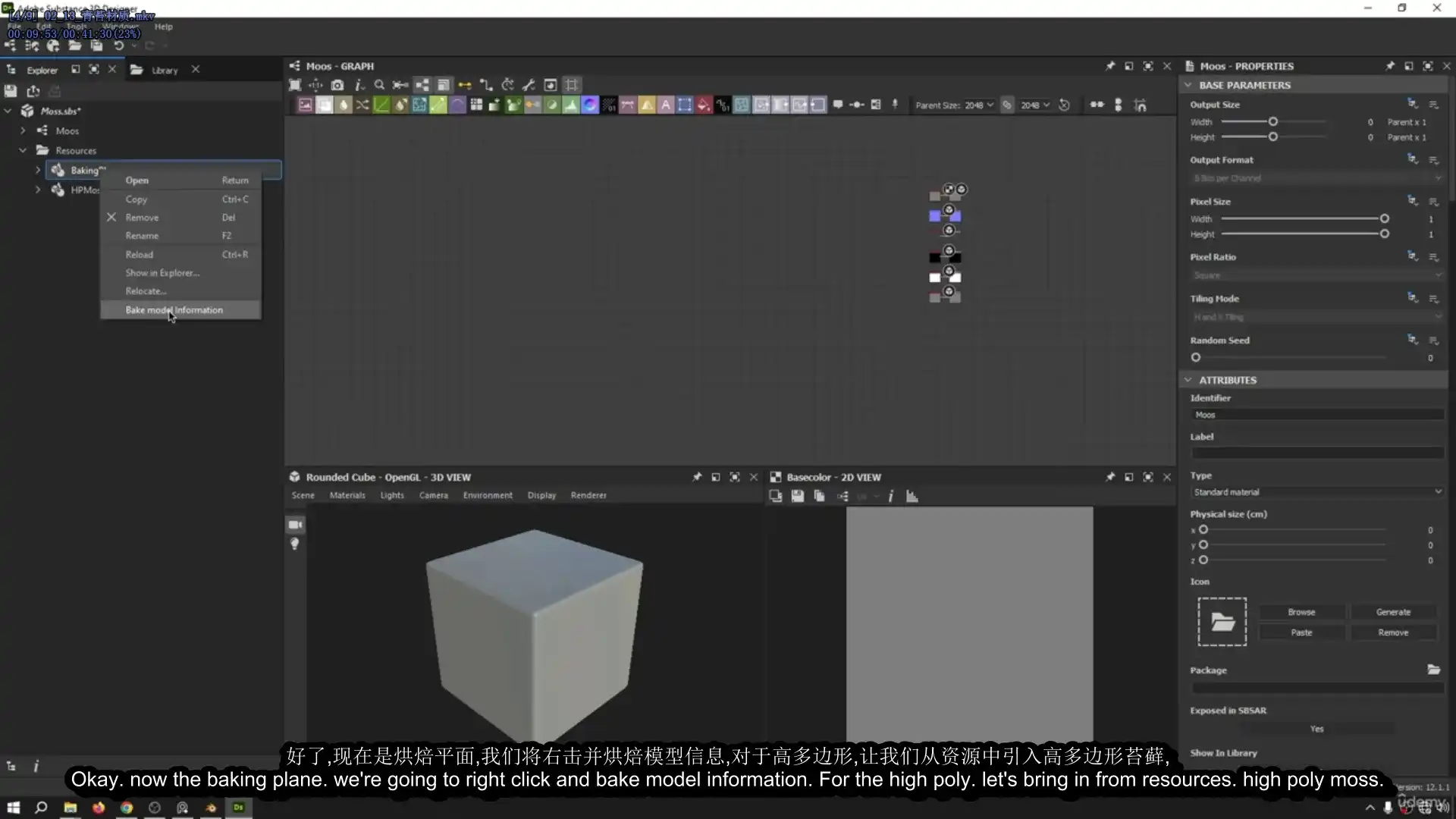Viewport: 1456px width, 819px height.
Task: Choose Bake model Information from context menu
Action: (174, 309)
